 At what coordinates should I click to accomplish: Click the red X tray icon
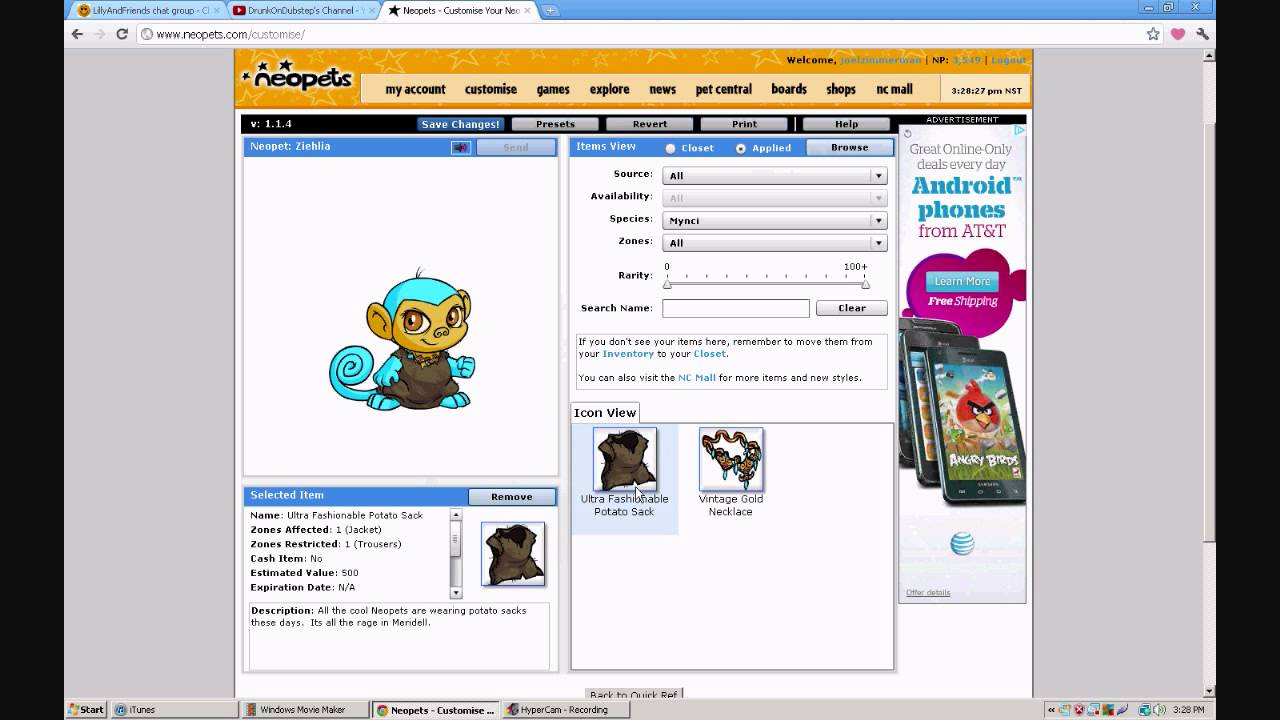[x=1078, y=710]
